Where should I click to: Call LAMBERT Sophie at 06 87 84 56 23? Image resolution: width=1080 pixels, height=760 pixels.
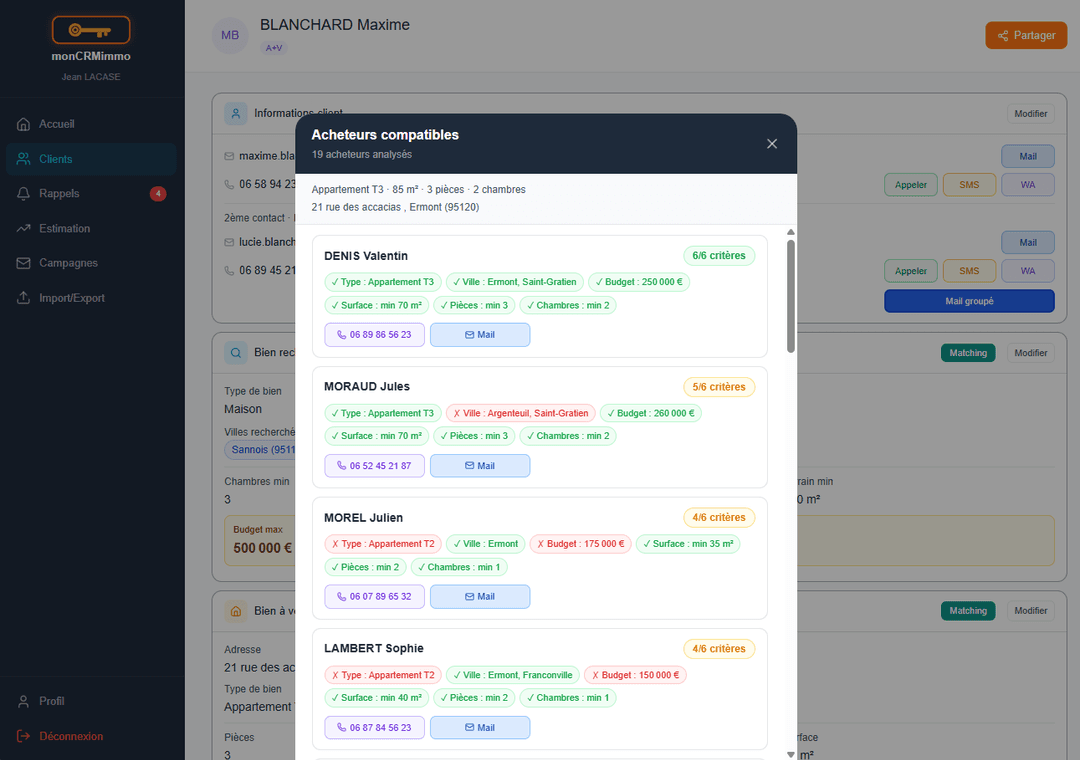point(375,728)
